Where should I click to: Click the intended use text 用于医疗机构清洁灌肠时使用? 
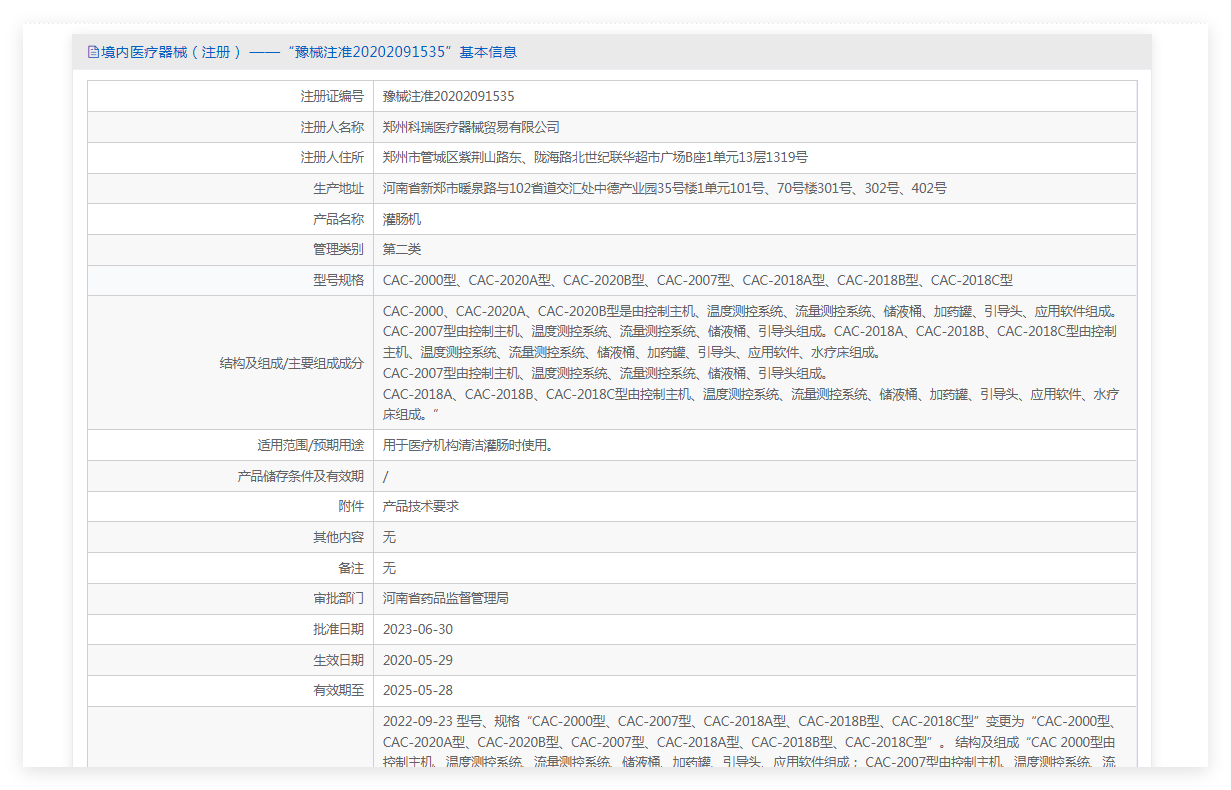468,445
